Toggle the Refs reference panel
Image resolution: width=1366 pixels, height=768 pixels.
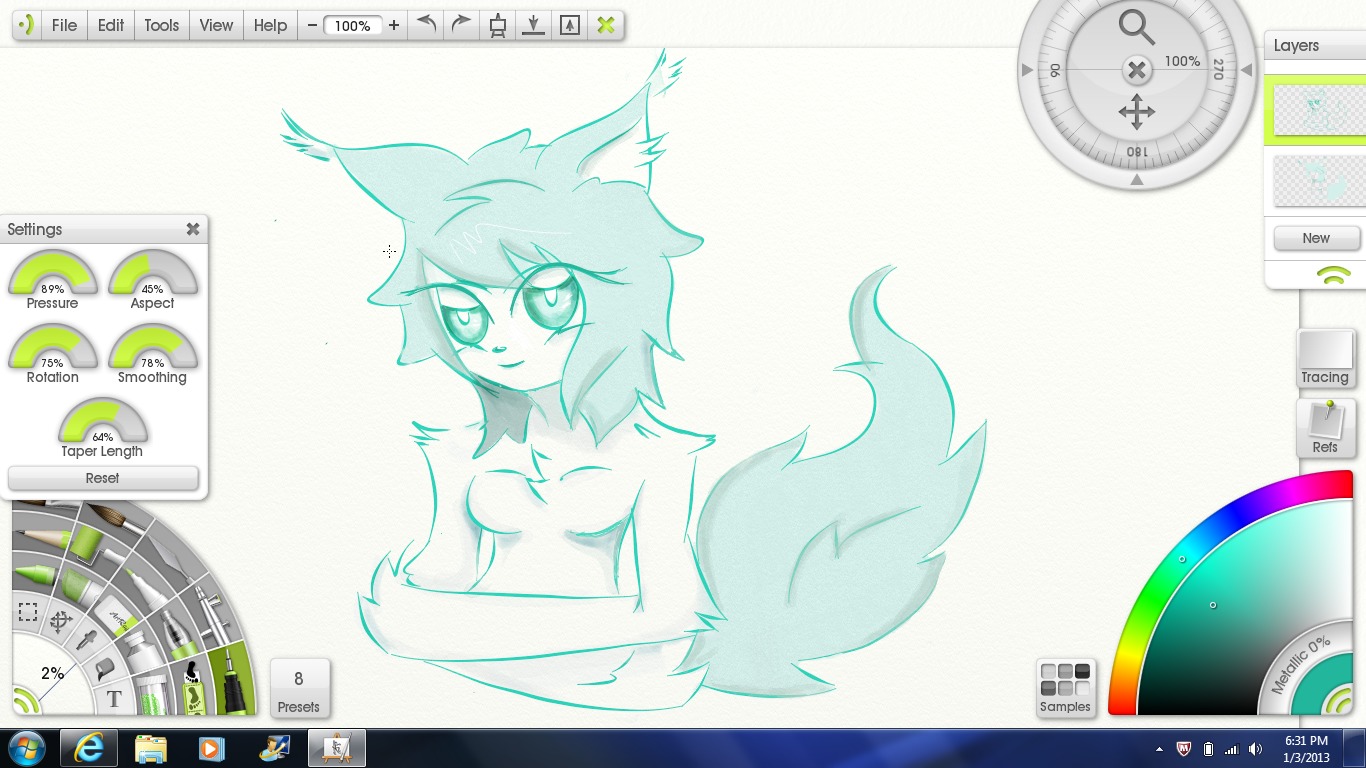click(1325, 428)
